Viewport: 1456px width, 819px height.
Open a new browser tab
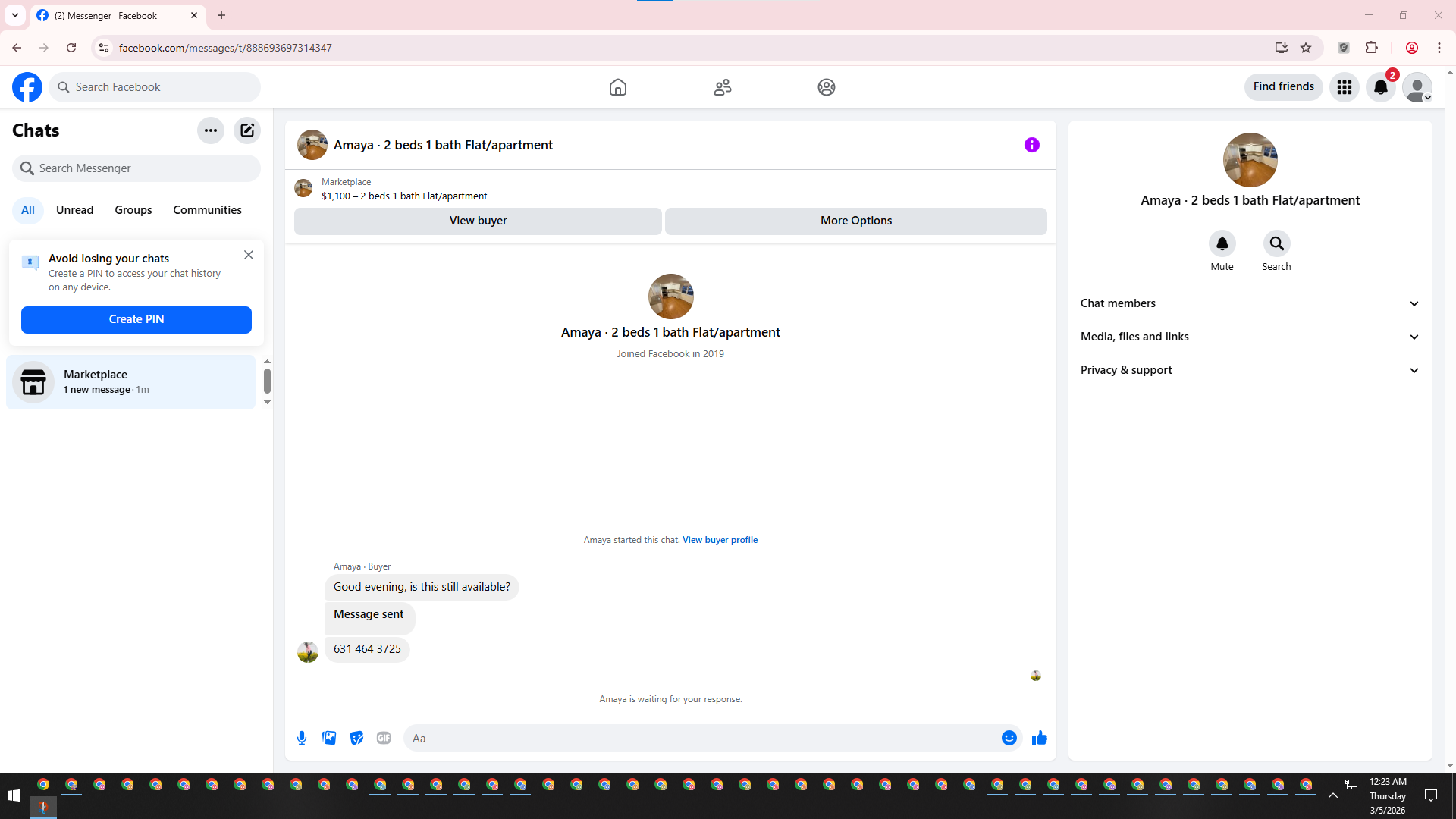[x=221, y=15]
